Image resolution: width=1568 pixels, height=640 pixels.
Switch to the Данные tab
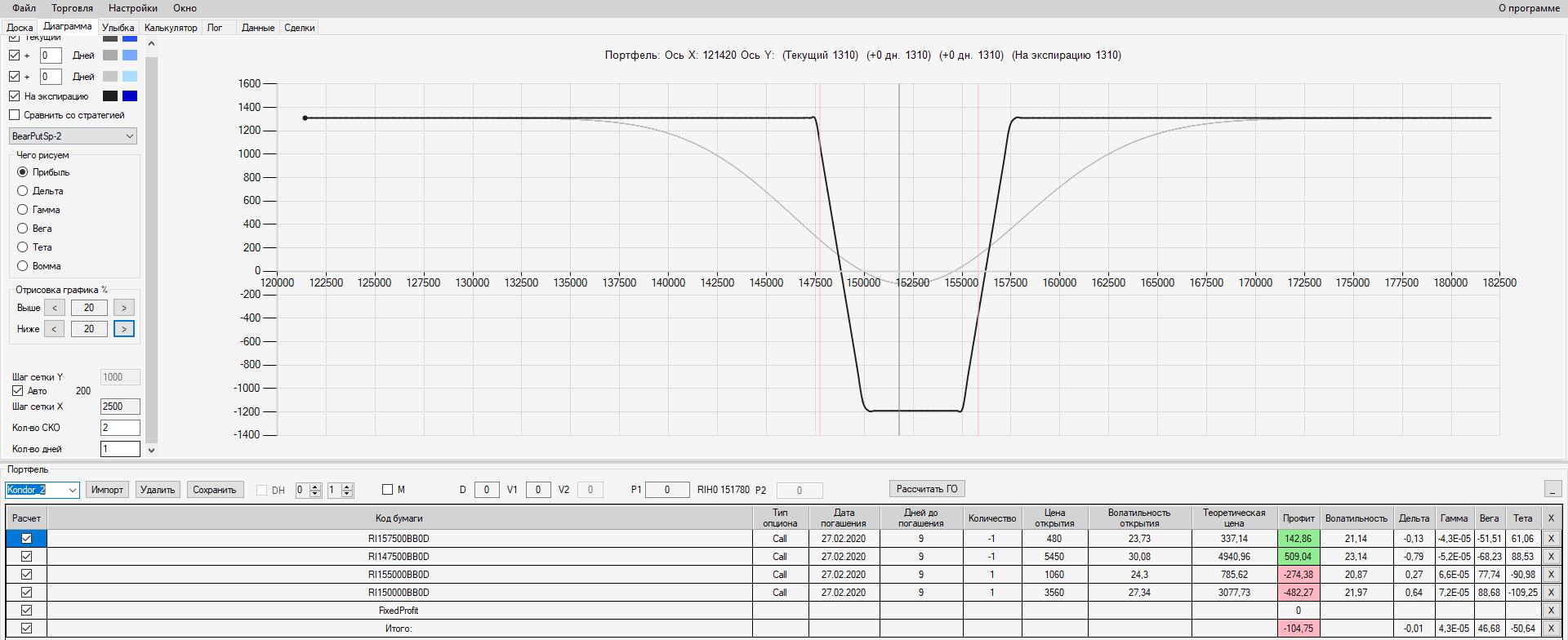[x=258, y=28]
